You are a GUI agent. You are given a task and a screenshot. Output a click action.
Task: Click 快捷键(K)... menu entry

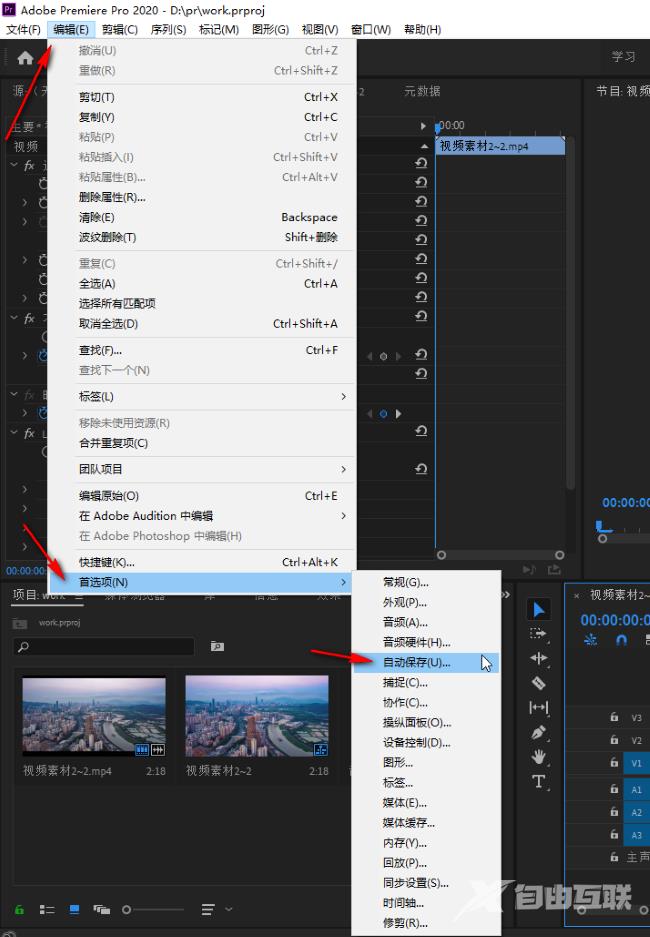pyautogui.click(x=202, y=562)
